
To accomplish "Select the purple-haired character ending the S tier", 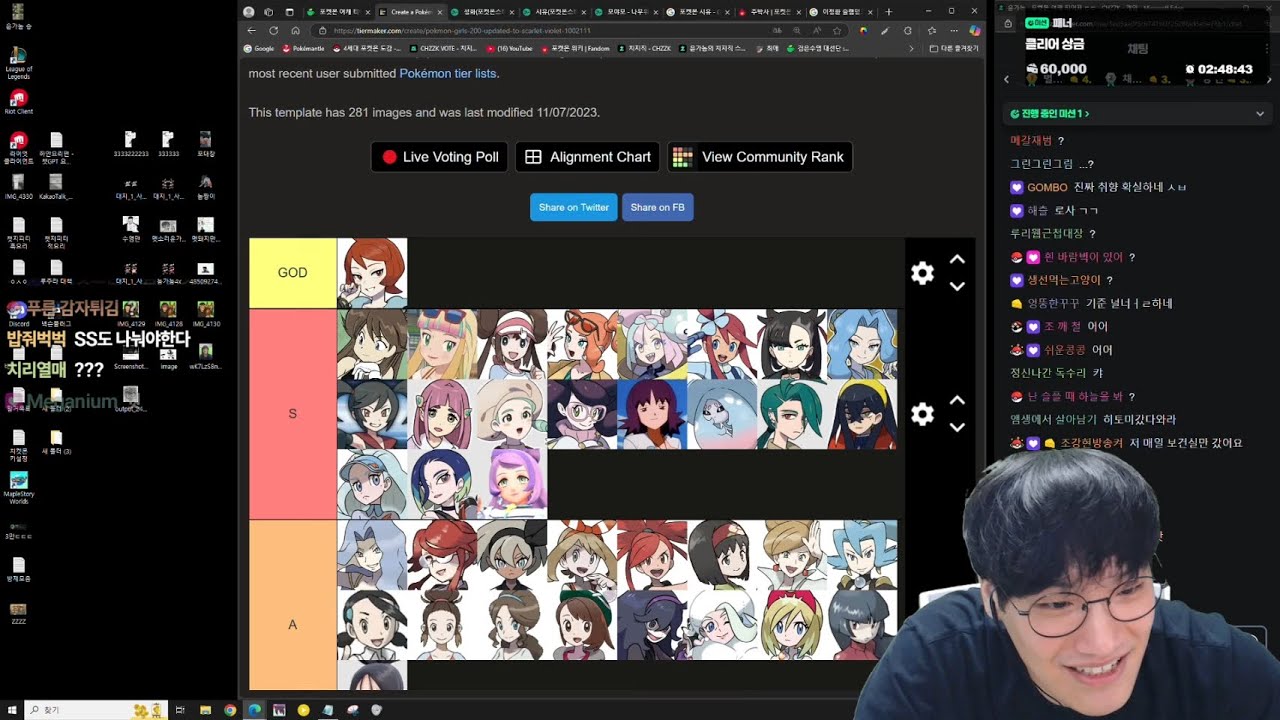I will (512, 484).
